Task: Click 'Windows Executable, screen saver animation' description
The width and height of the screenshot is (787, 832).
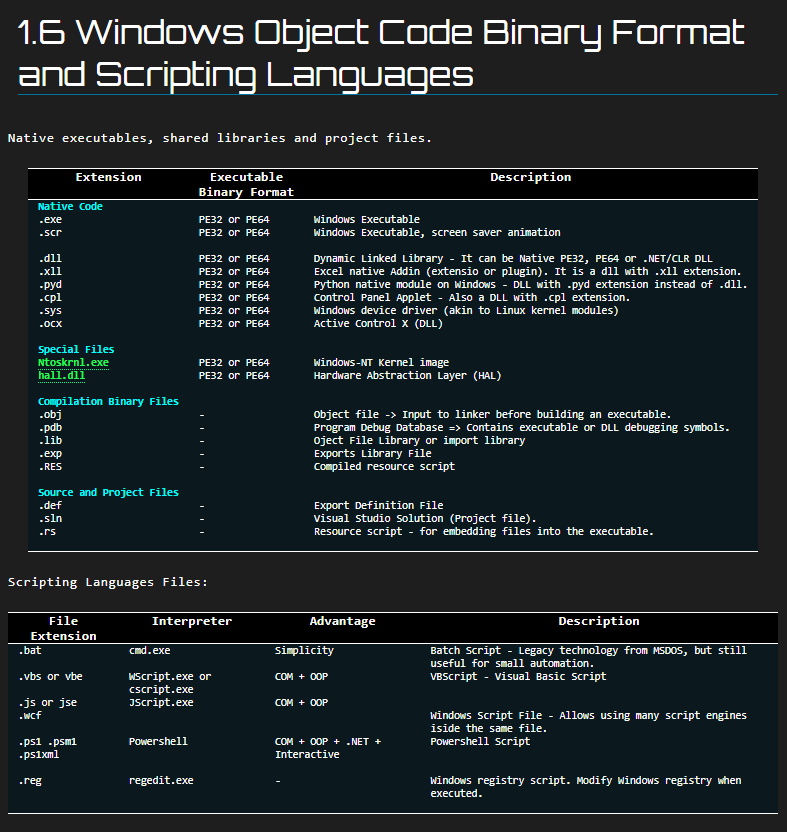Action: (437, 232)
